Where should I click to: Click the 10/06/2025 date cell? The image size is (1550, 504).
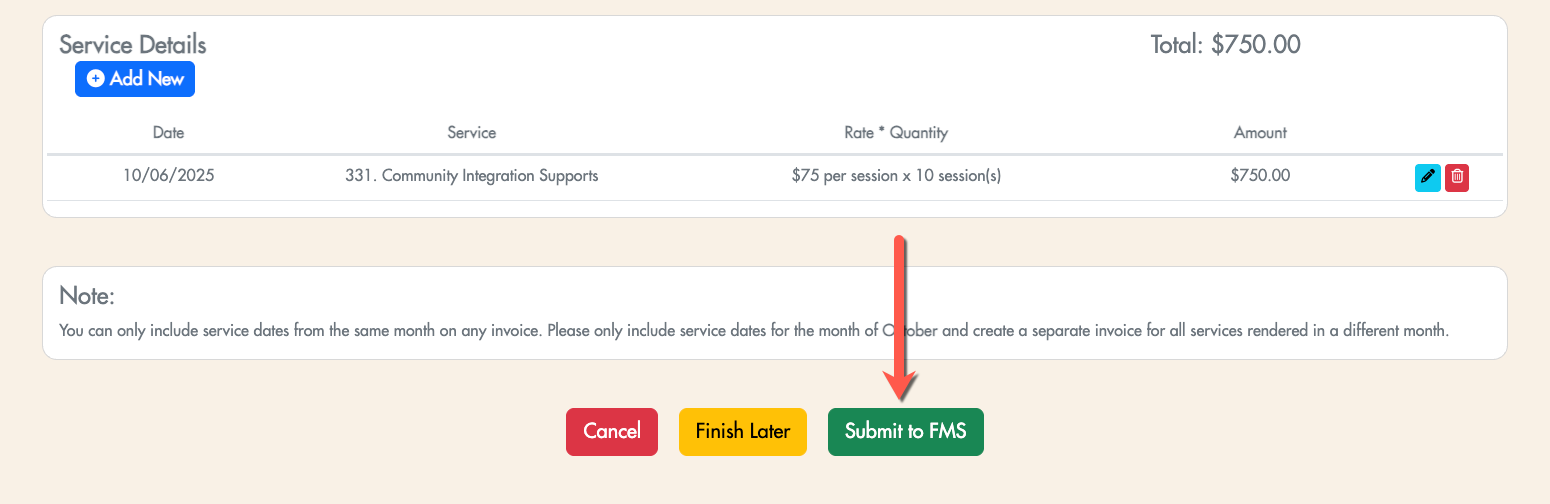(168, 176)
